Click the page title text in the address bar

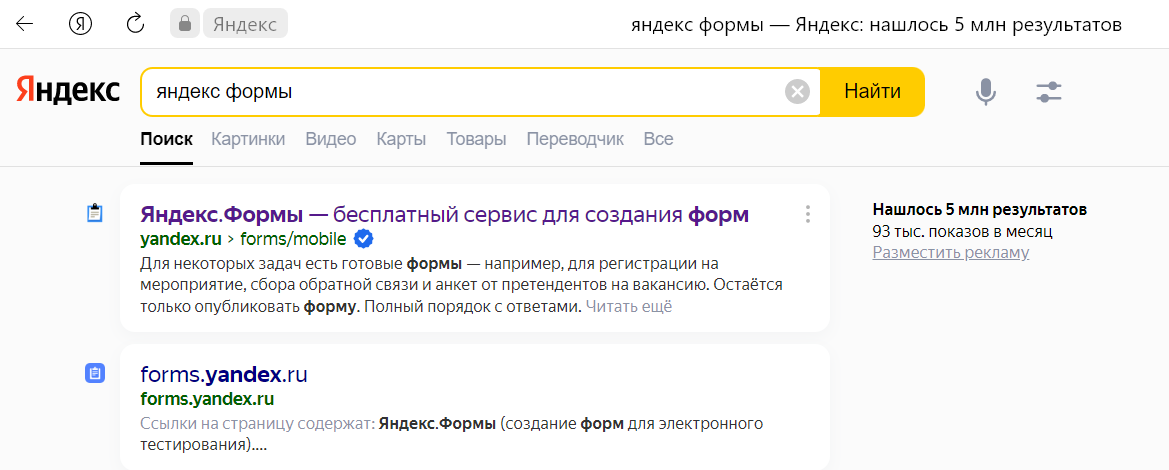tap(876, 25)
